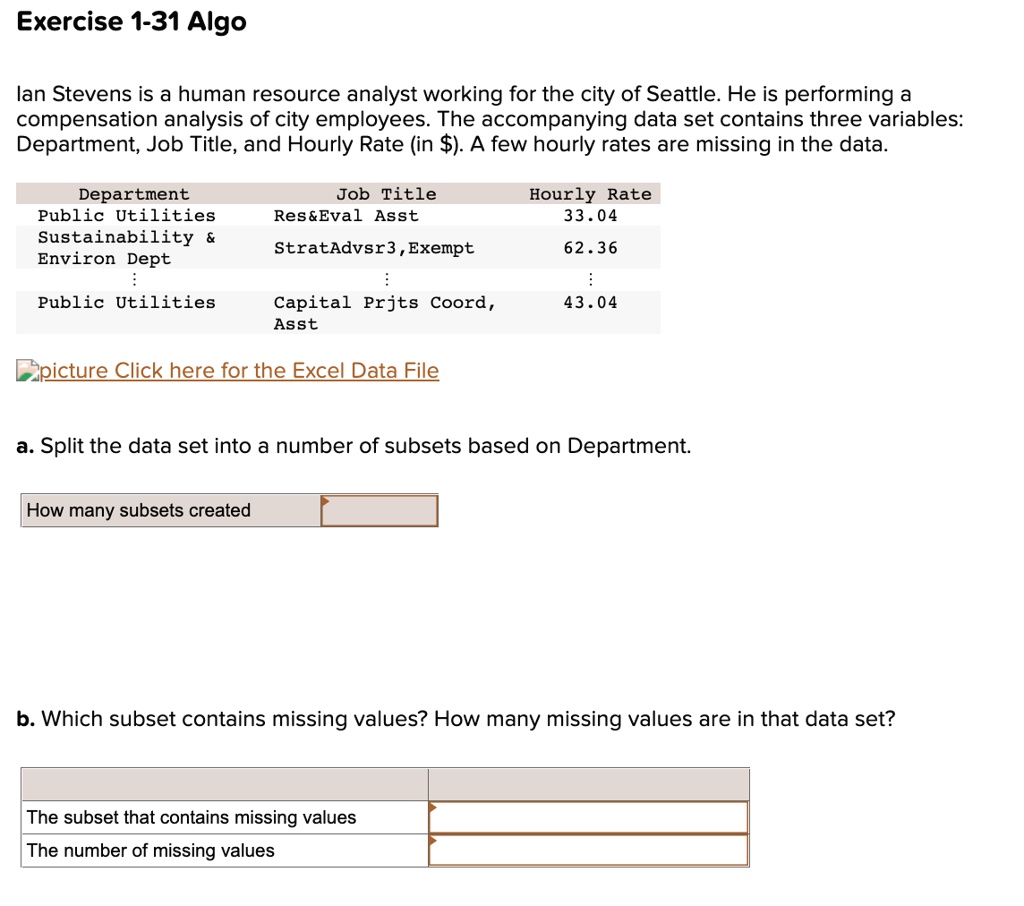
Task: Click the field for the subset containing missing values
Action: 589,816
